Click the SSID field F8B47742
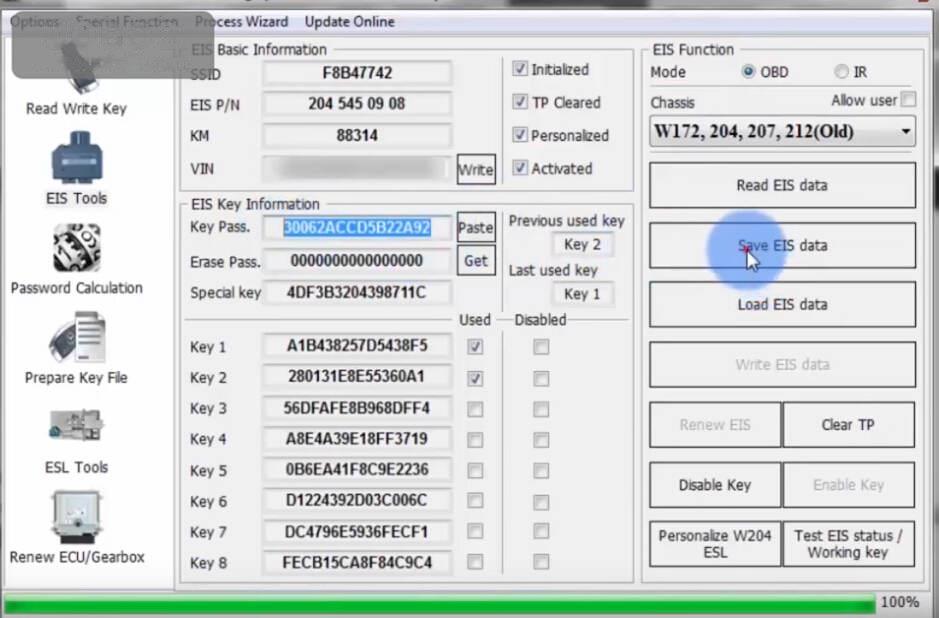939x618 pixels. point(357,73)
